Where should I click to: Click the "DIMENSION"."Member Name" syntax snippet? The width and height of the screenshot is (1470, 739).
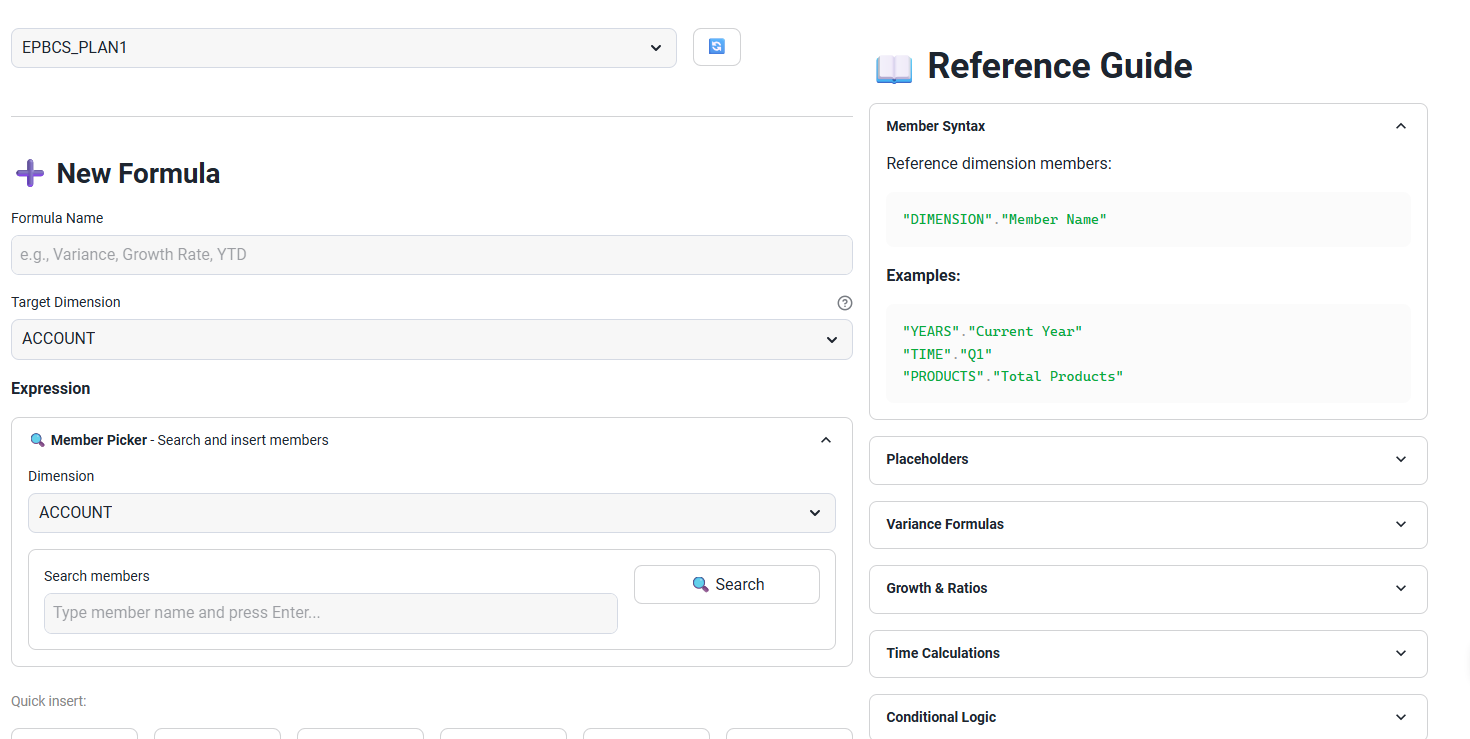click(1004, 219)
